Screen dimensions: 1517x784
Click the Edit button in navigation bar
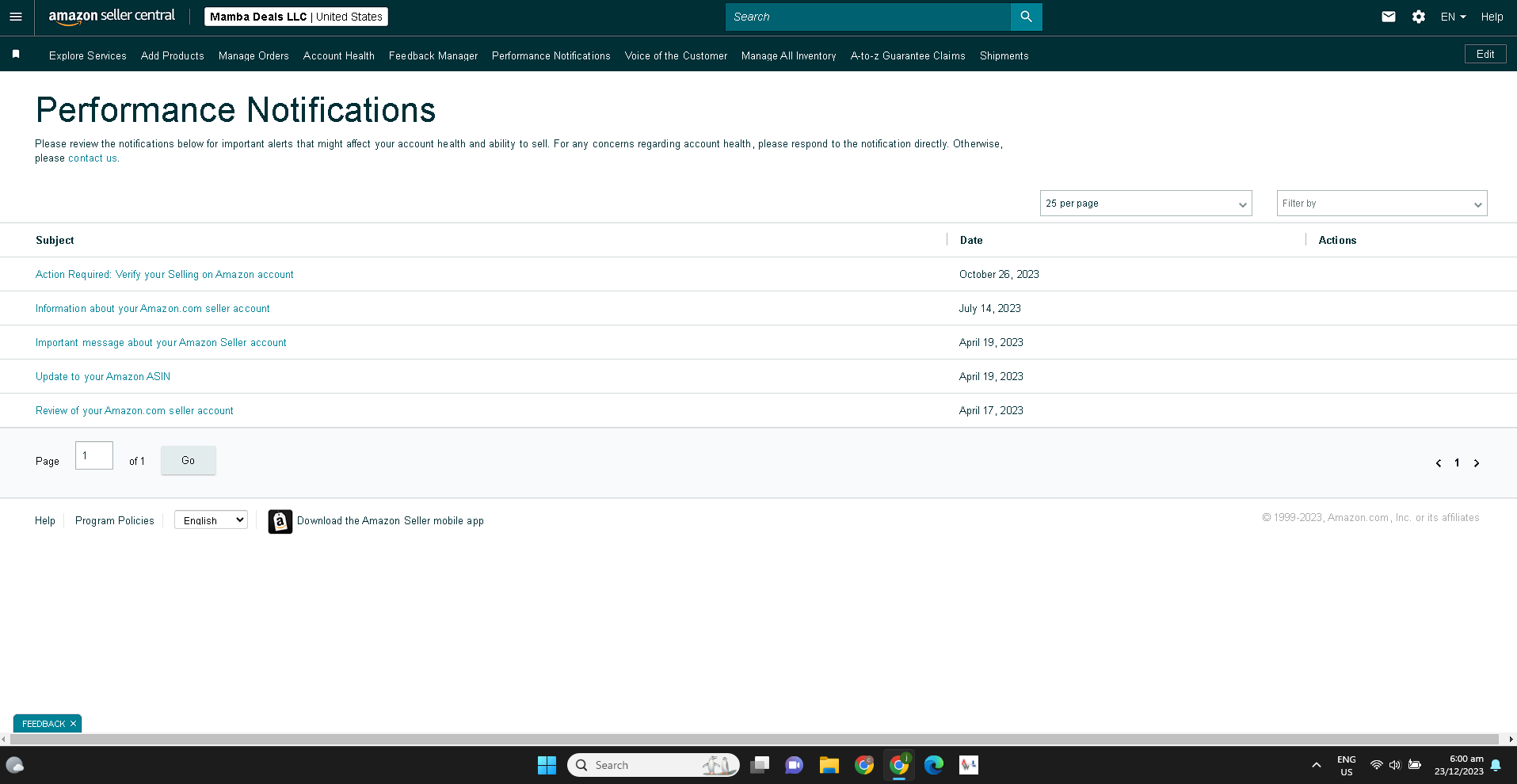tap(1485, 54)
